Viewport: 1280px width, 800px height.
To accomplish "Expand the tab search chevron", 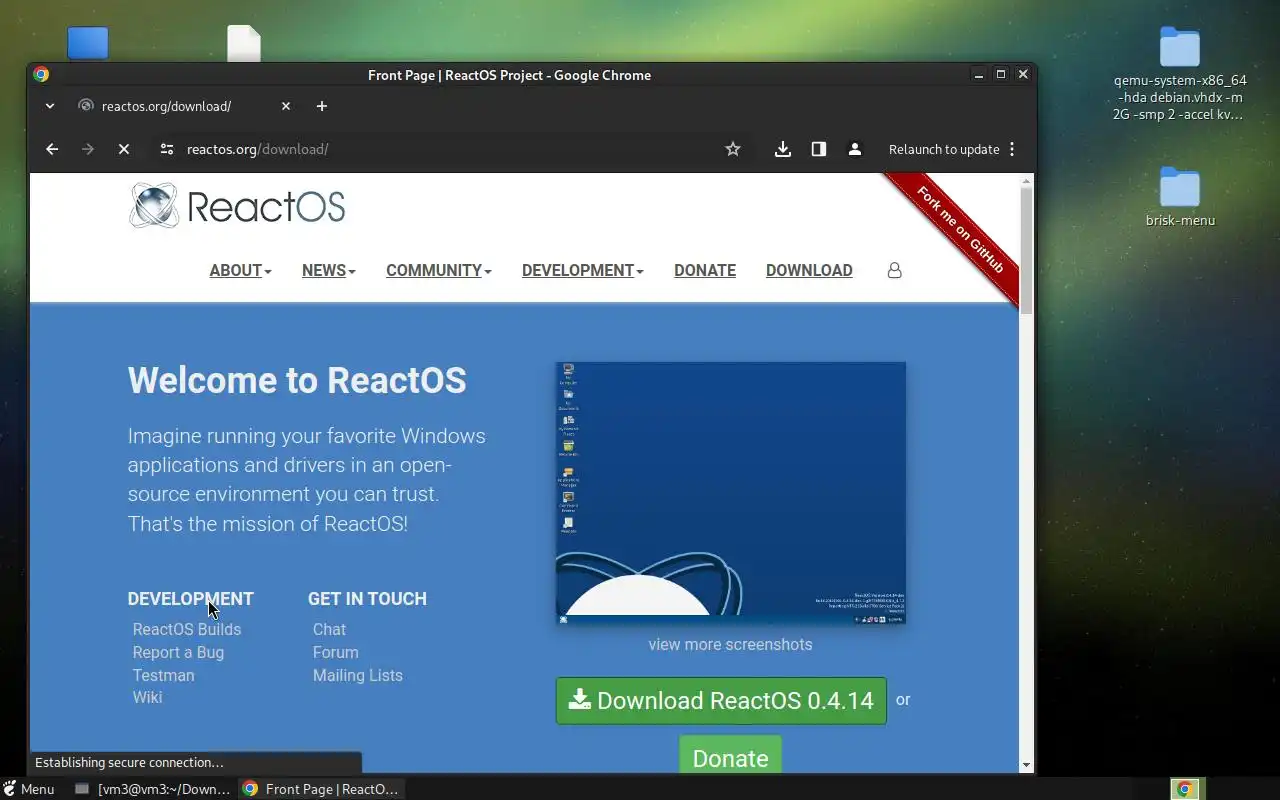I will click(50, 106).
